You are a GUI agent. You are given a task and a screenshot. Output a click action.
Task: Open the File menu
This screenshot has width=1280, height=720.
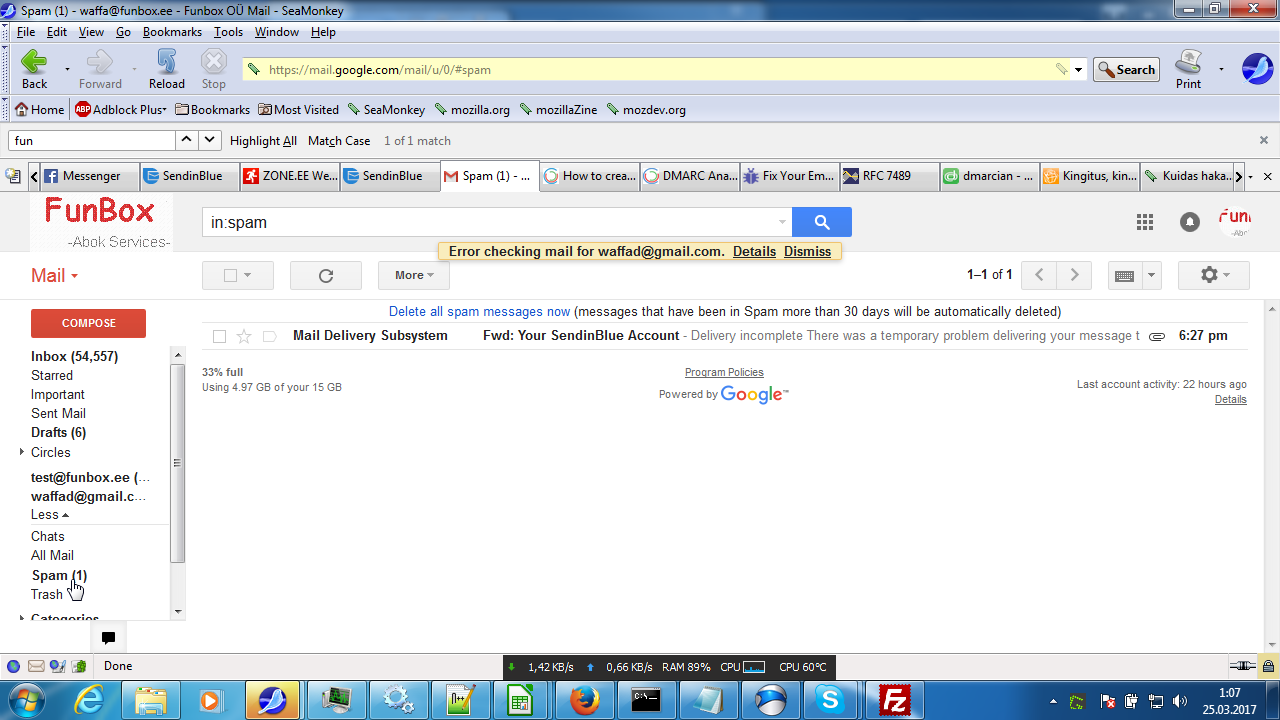[x=26, y=32]
